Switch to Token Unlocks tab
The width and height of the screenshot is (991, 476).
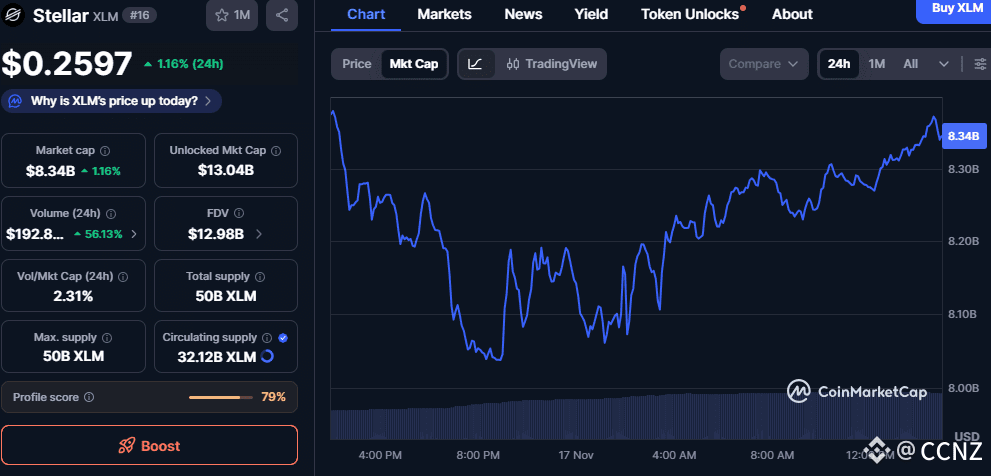(x=690, y=14)
